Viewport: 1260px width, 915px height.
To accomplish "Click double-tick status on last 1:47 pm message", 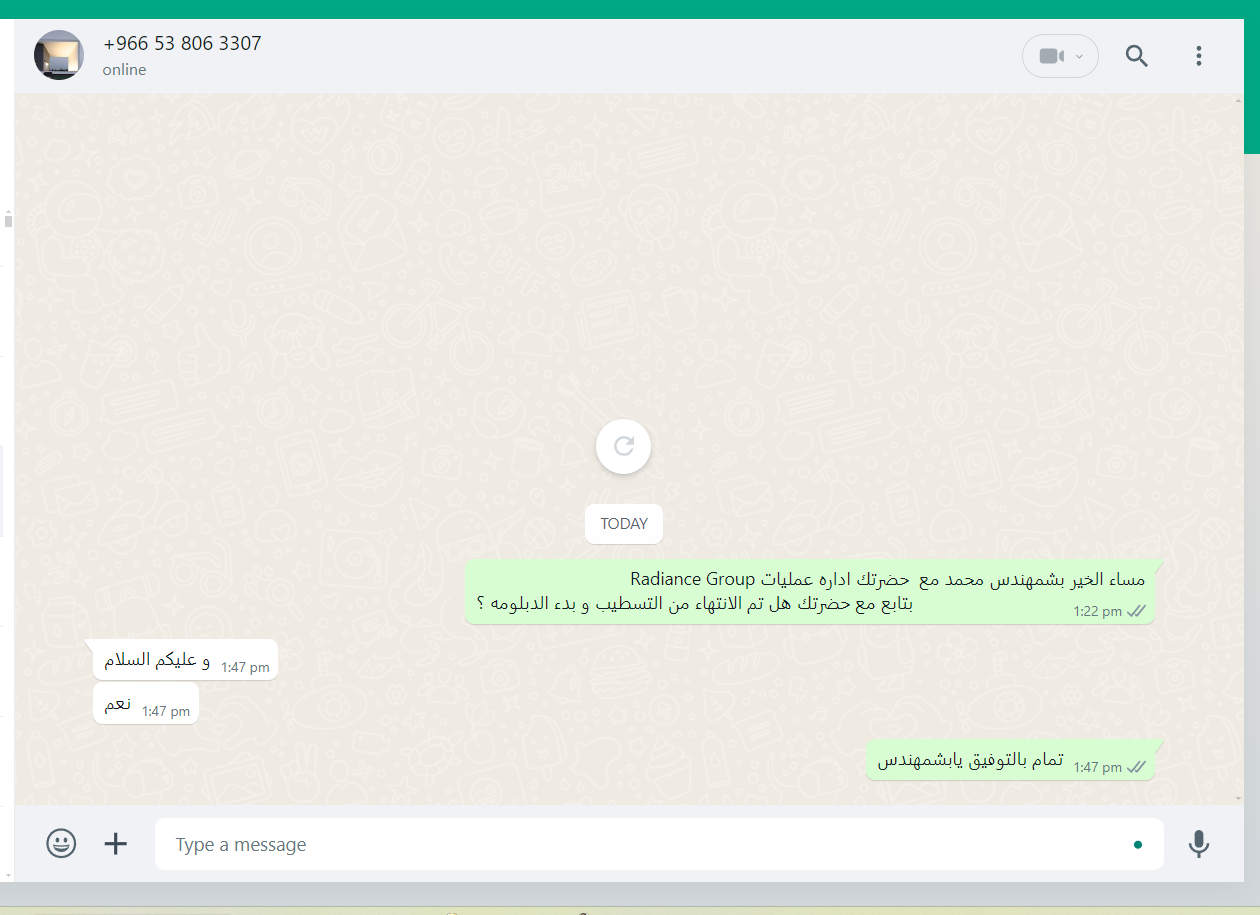I will [x=1136, y=767].
